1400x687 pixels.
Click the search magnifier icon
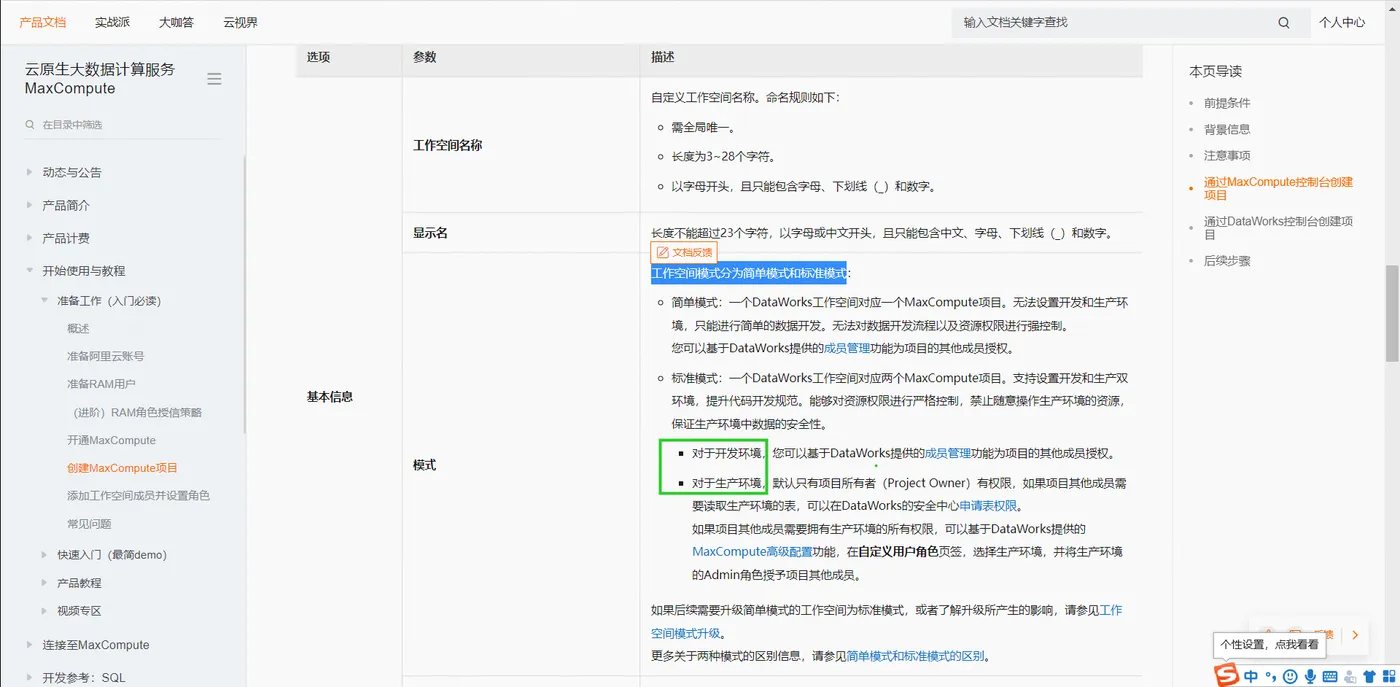[1284, 22]
